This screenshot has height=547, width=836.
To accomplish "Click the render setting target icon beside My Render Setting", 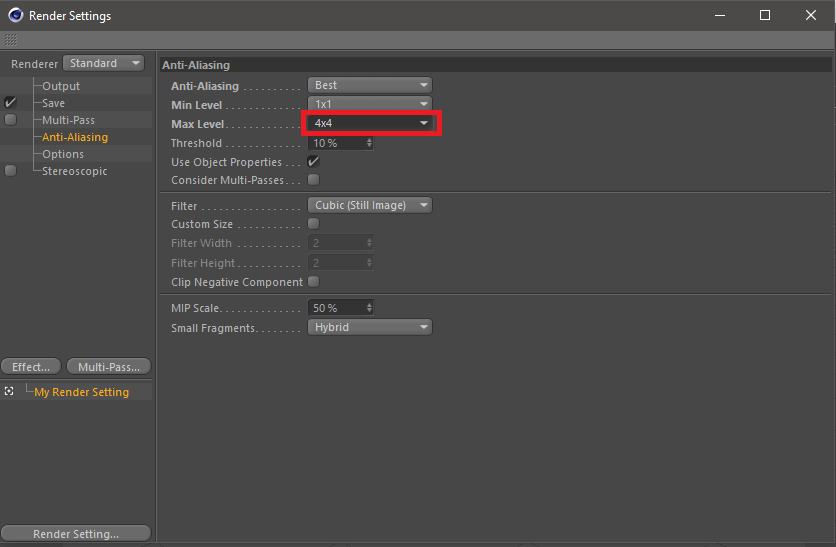I will tap(9, 391).
